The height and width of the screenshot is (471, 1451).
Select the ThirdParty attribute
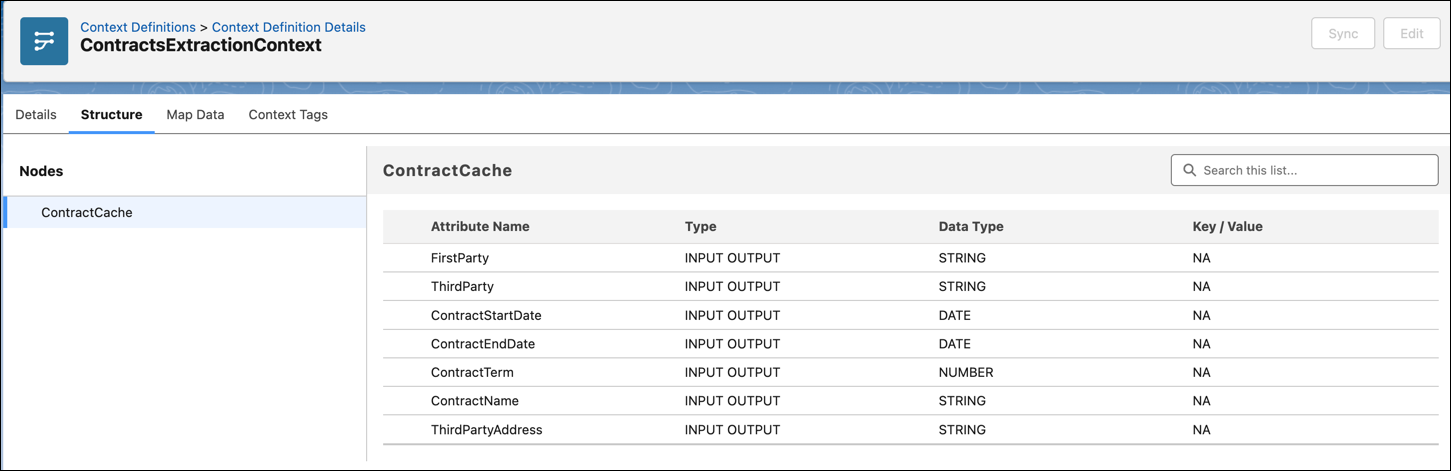462,286
